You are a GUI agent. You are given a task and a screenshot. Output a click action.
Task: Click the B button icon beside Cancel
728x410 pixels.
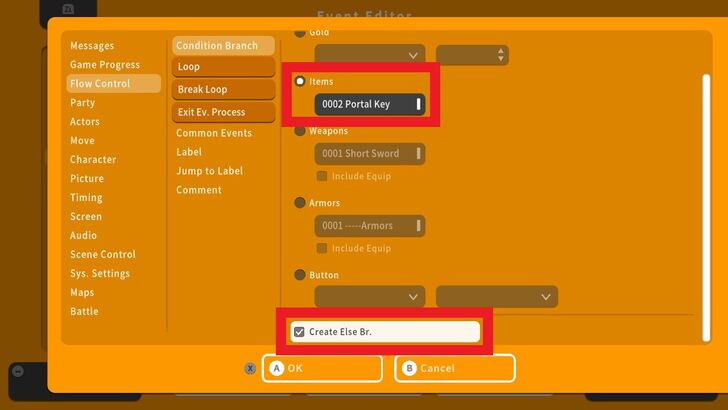[x=408, y=368]
